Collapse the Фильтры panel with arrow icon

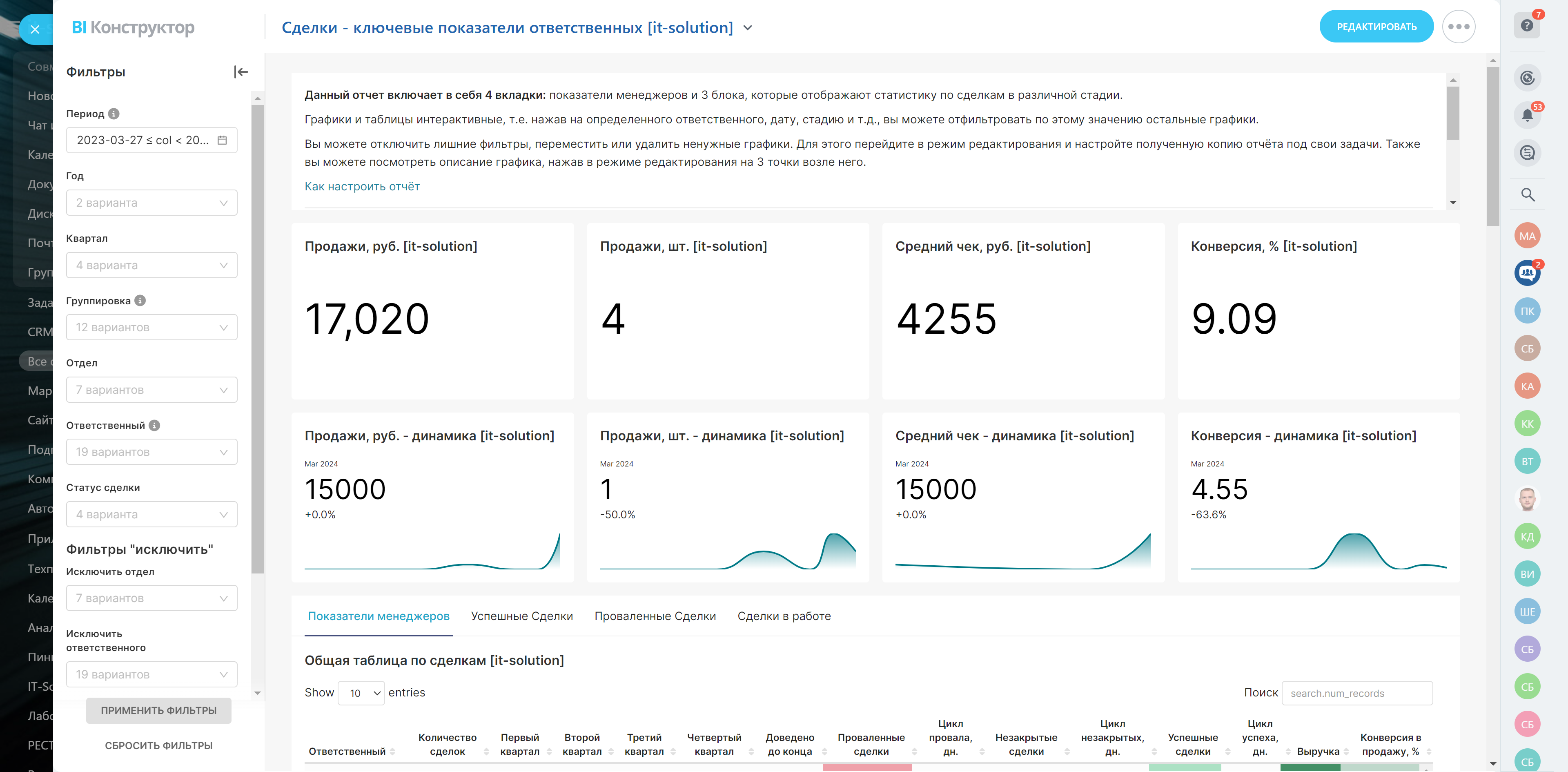click(241, 72)
